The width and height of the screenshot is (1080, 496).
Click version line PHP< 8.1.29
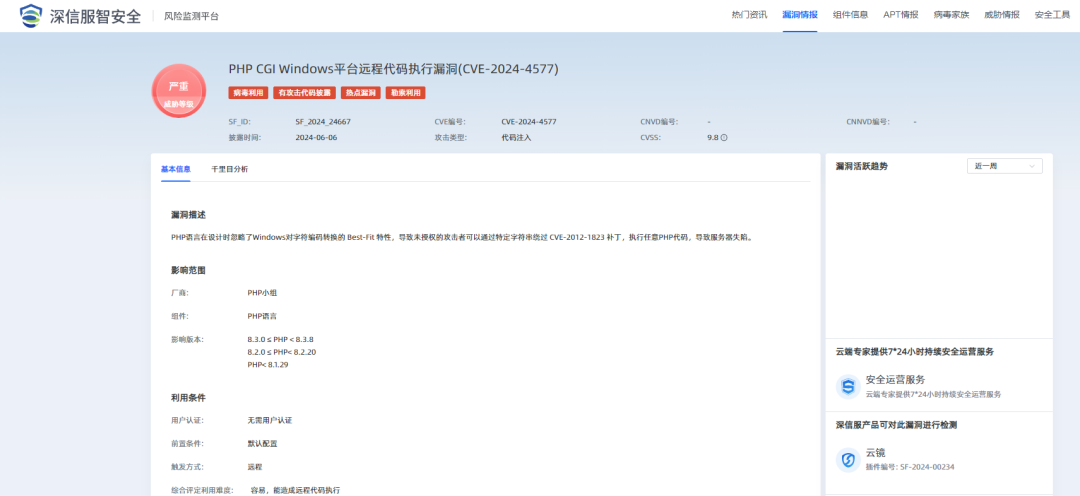[x=267, y=364]
